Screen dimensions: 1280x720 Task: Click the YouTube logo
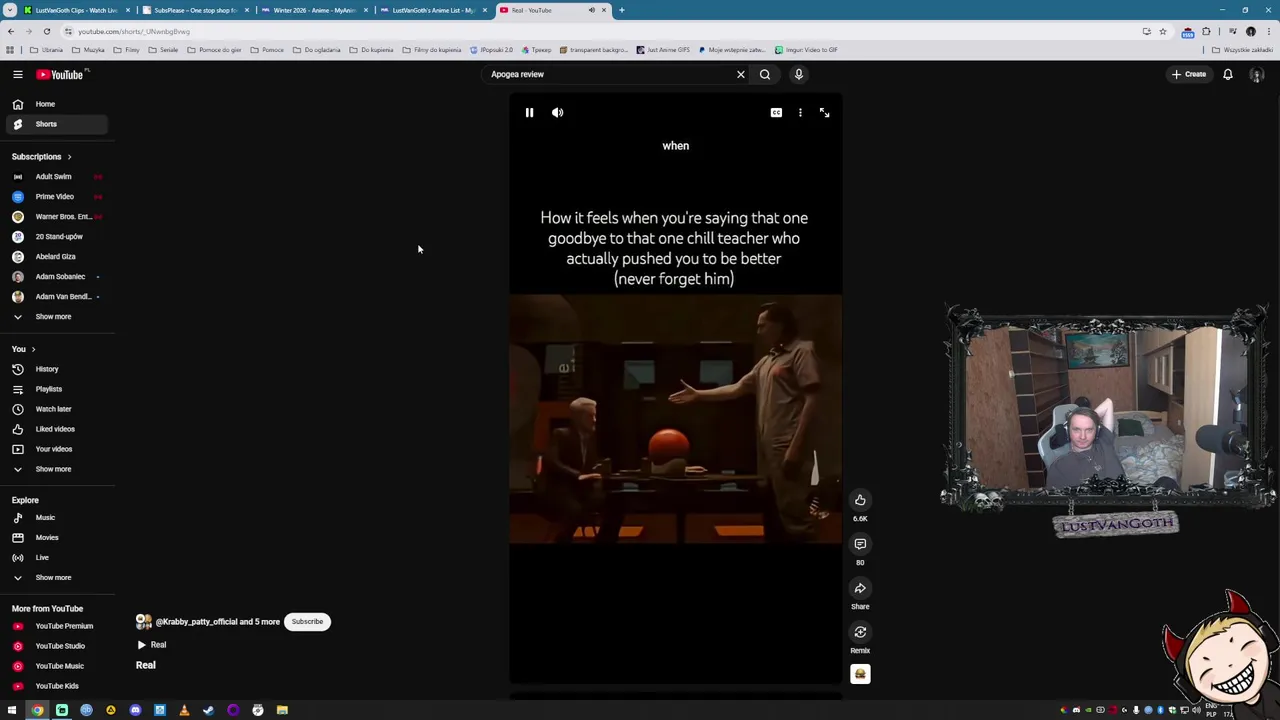click(x=62, y=74)
